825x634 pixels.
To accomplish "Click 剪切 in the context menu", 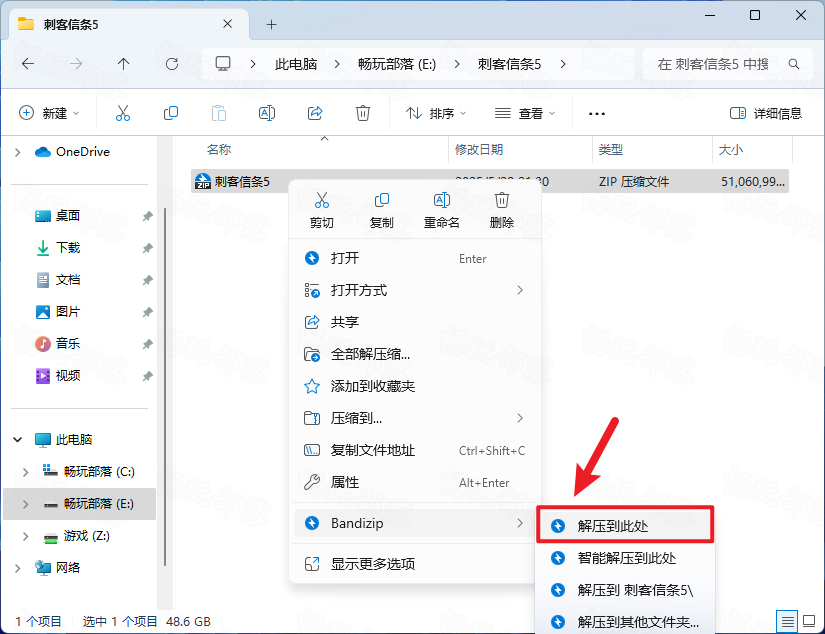I will 321,210.
